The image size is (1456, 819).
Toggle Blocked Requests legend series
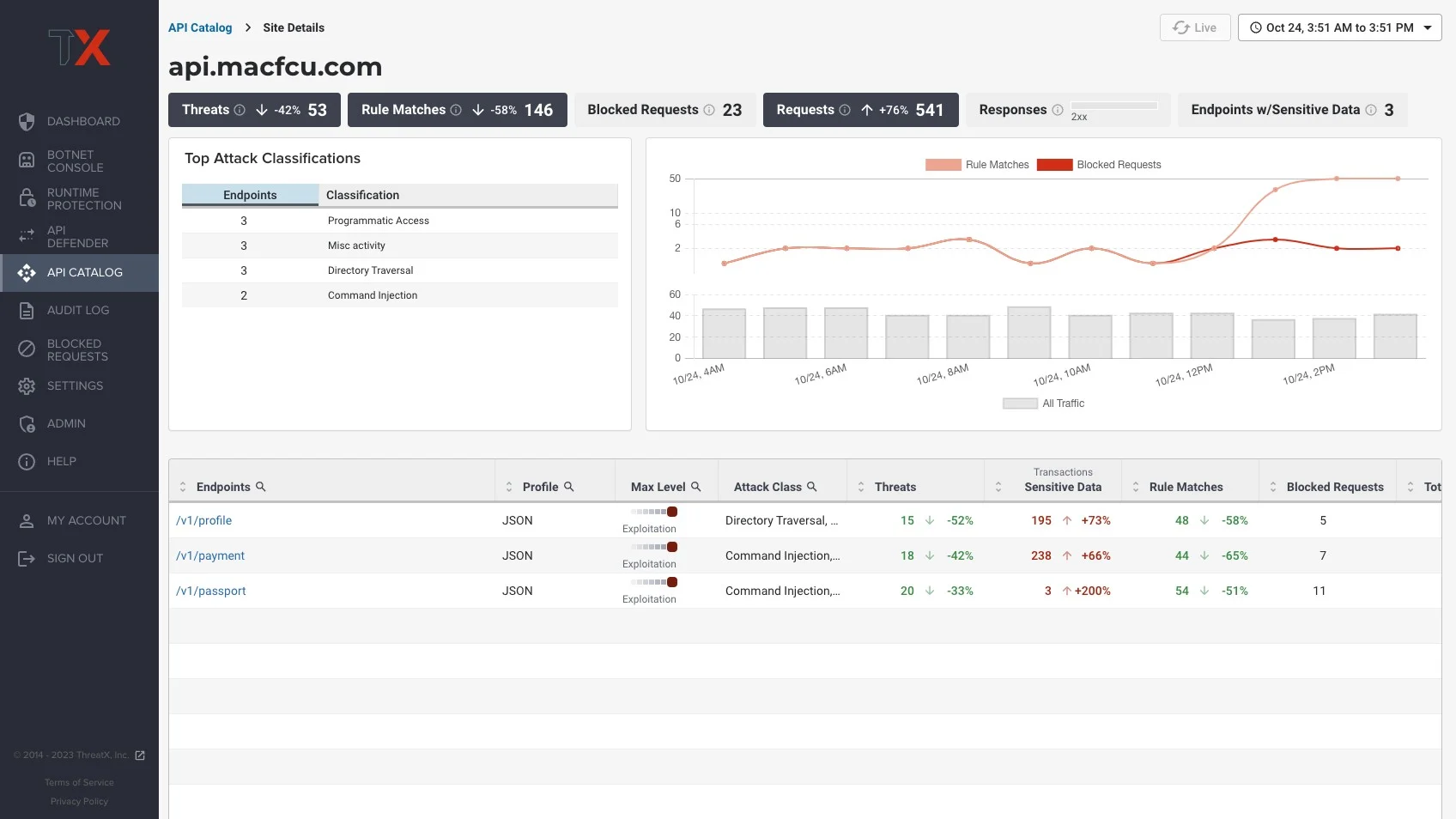coord(1099,165)
